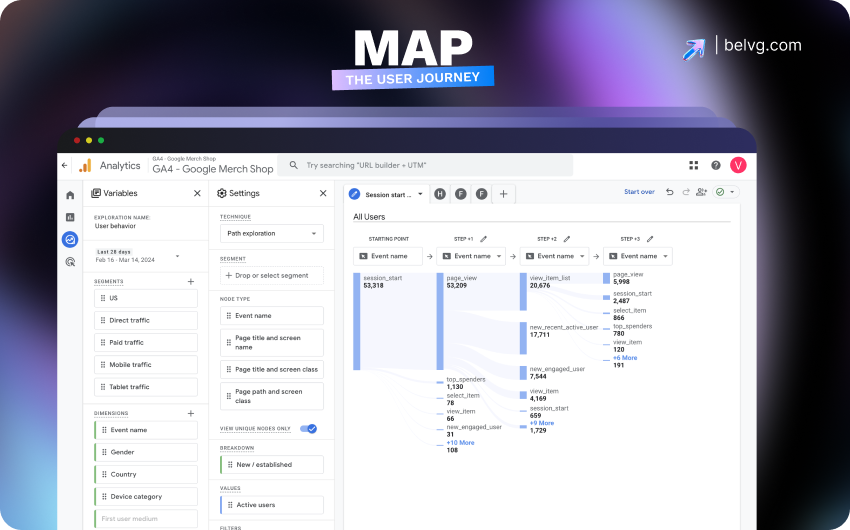850x530 pixels.
Task: Open Starting point Event name selector
Action: pyautogui.click(x=388, y=256)
